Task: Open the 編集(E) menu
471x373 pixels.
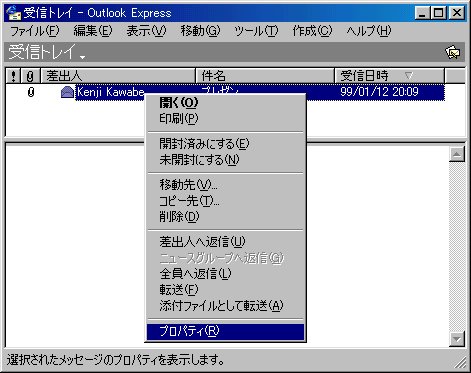Action: (x=93, y=31)
